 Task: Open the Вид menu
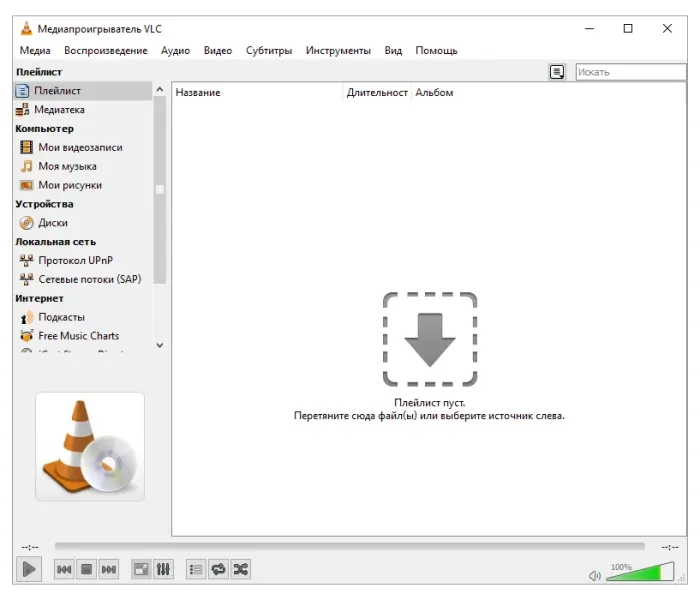[393, 50]
